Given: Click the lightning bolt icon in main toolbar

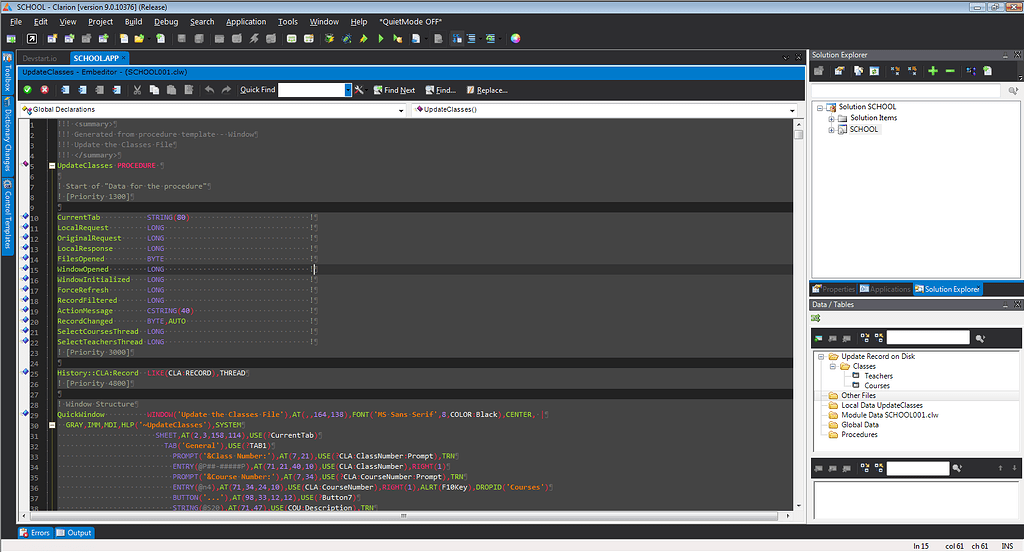Looking at the screenshot, I should click(254, 39).
